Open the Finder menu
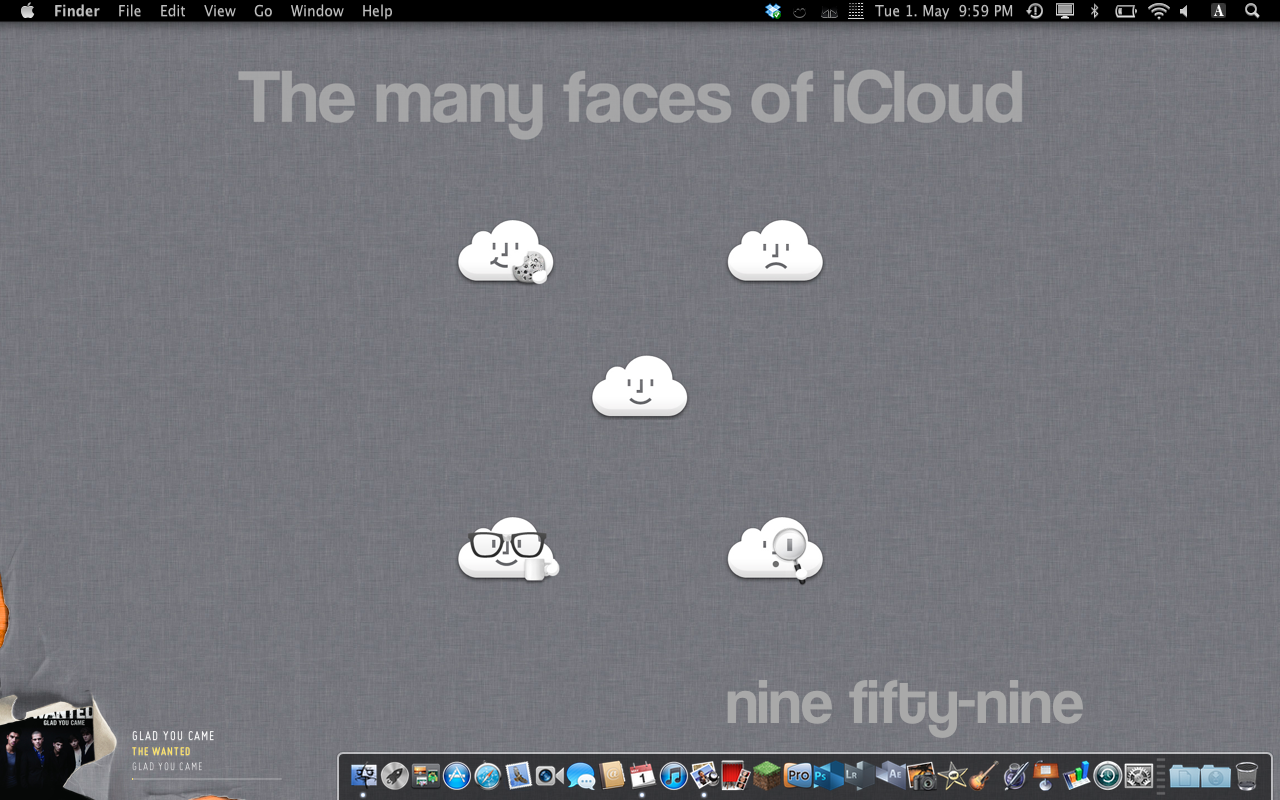The width and height of the screenshot is (1280, 800). point(76,11)
